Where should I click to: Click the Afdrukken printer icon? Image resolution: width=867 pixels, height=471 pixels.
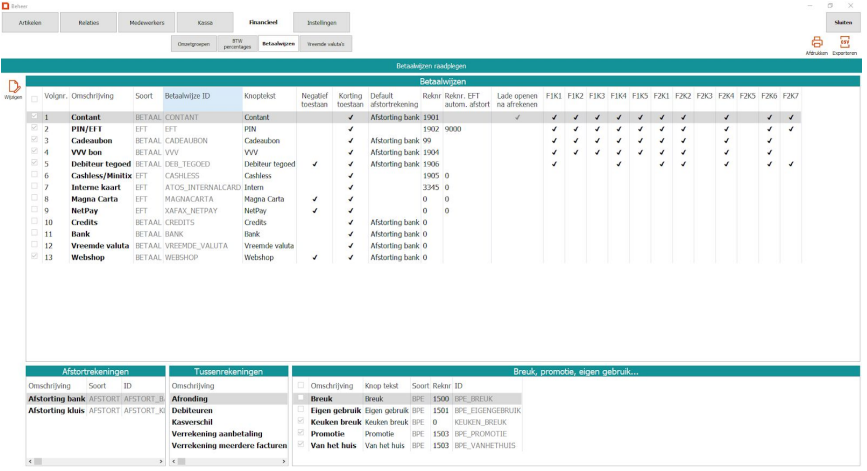coord(817,42)
